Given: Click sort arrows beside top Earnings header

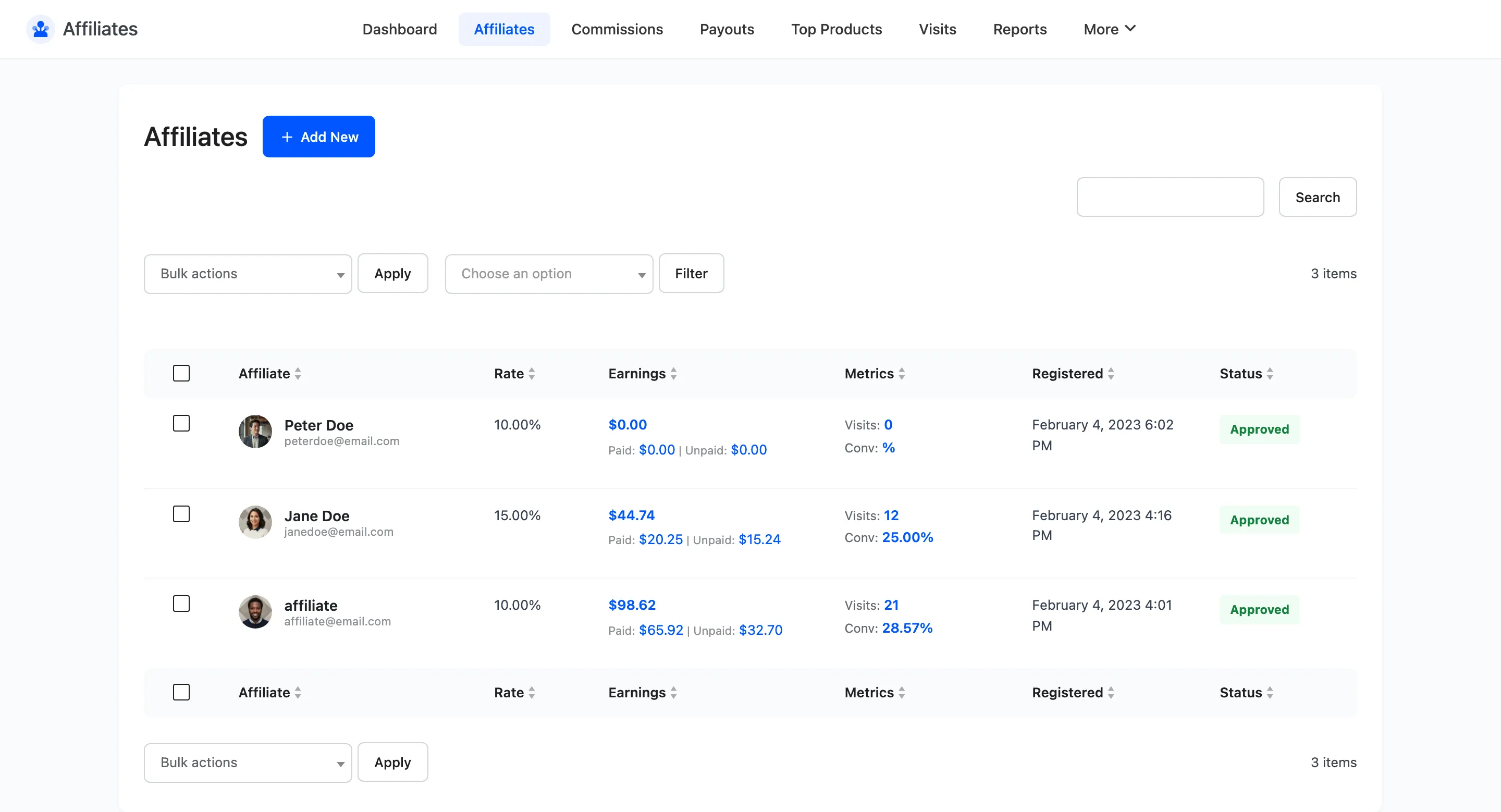Looking at the screenshot, I should tap(673, 373).
